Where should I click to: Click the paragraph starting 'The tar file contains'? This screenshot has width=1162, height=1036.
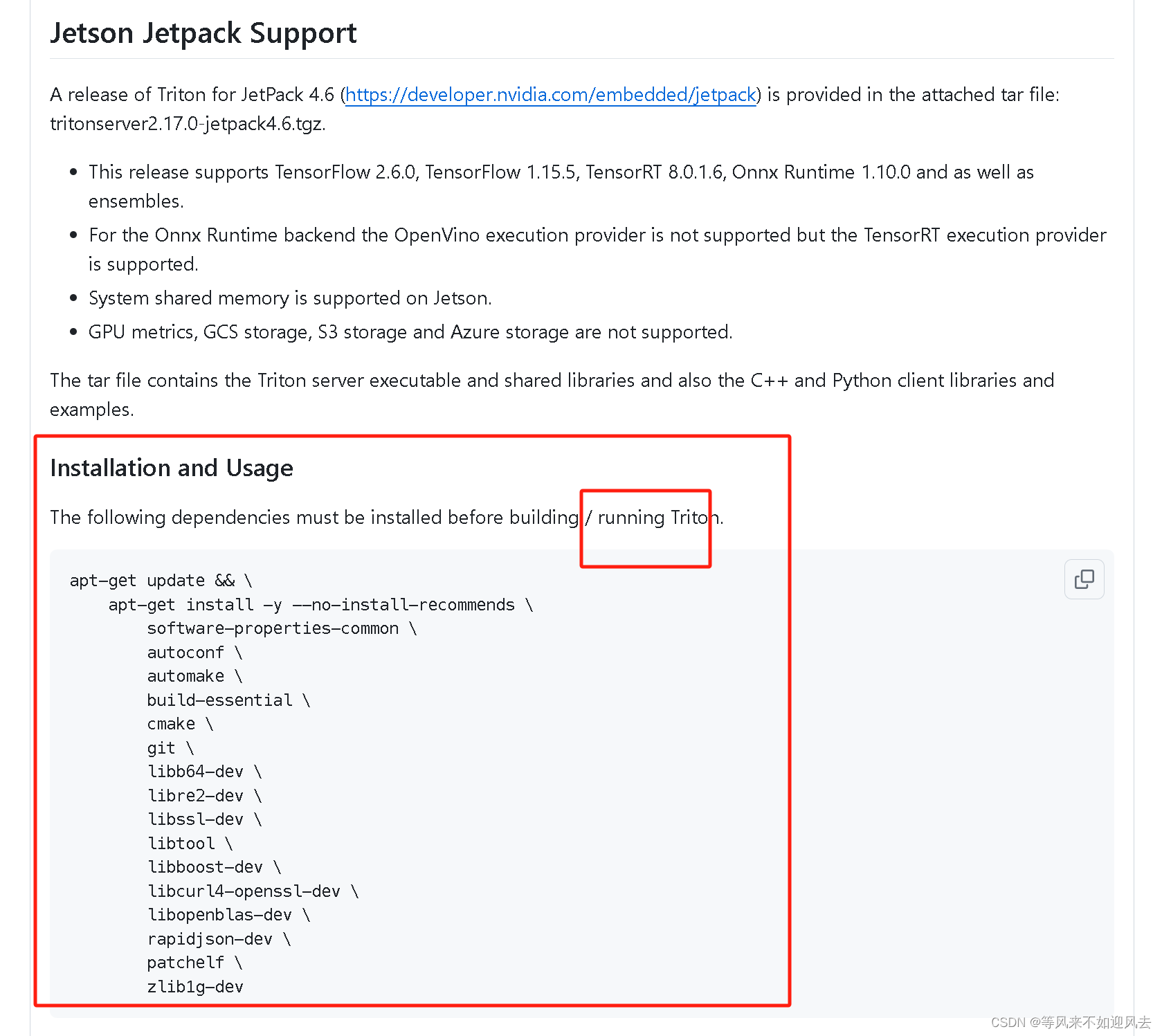tap(552, 394)
